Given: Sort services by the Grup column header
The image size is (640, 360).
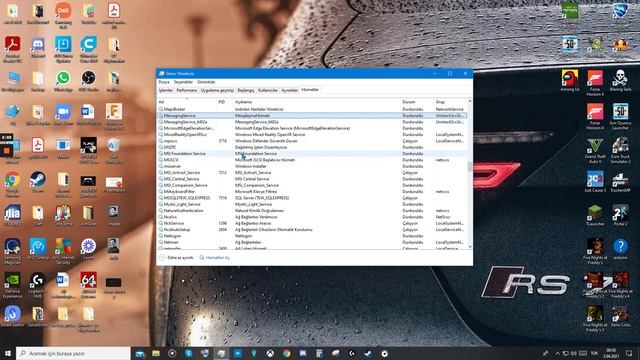Looking at the screenshot, I should (450, 102).
